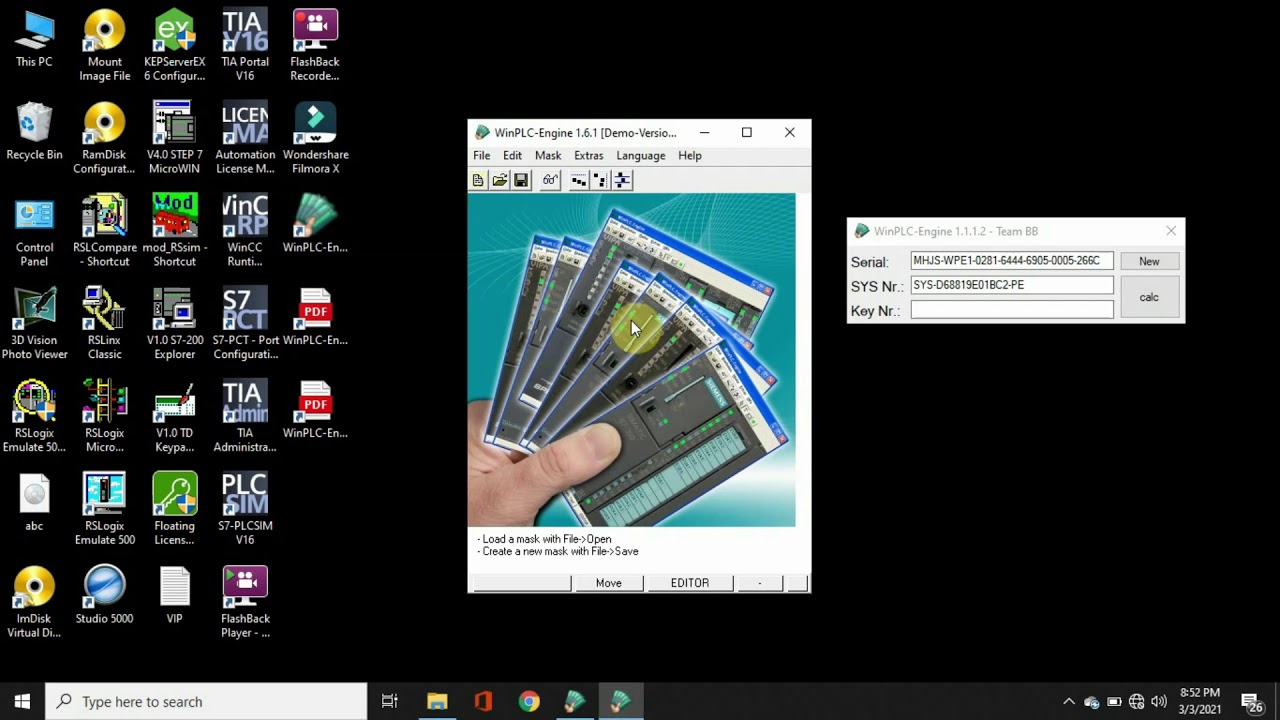
Task: Select the V4.0 STEP 7 MicroWIN icon
Action: pos(174,139)
